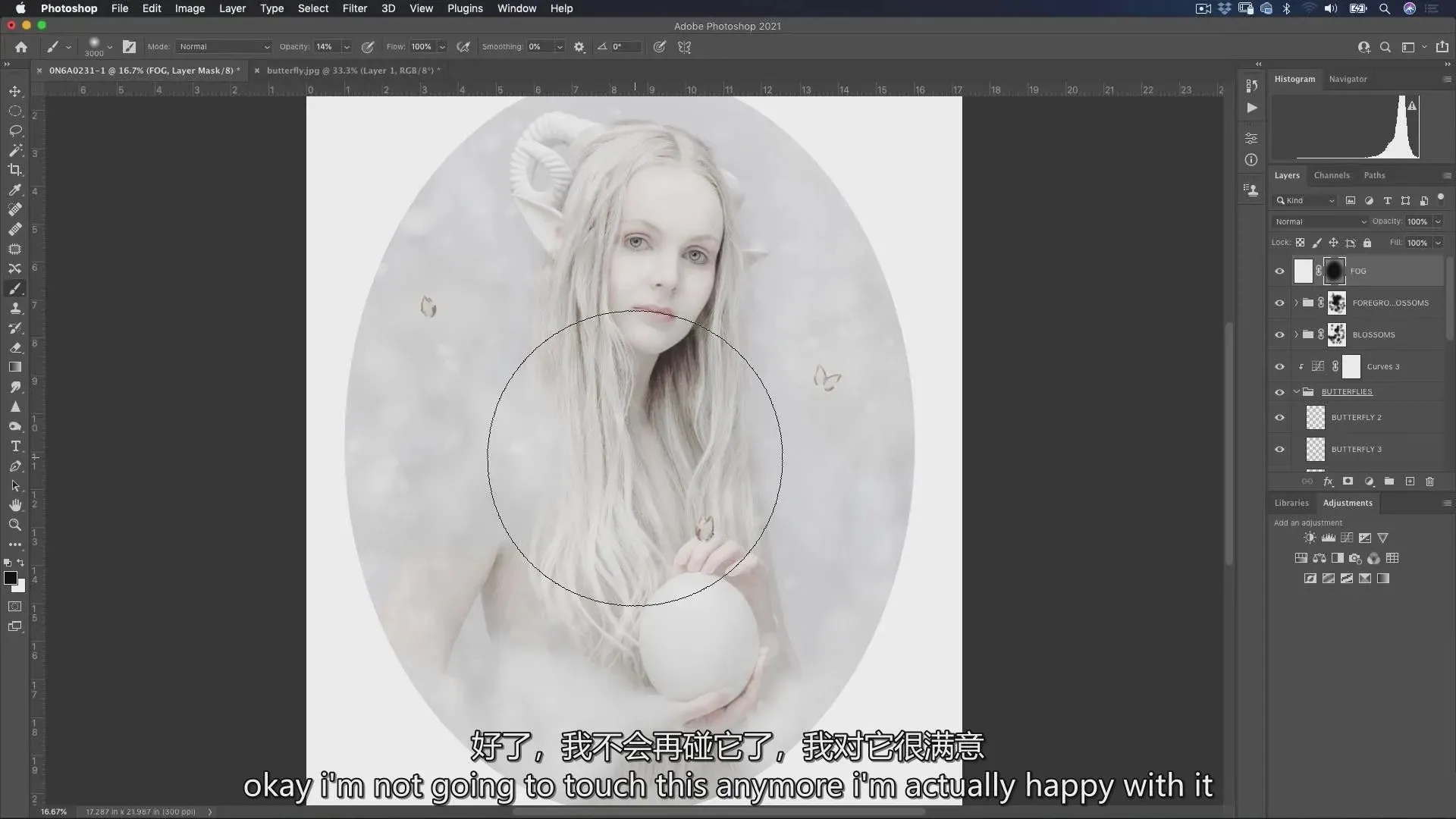Hide the Curves 3 layer

tap(1280, 367)
